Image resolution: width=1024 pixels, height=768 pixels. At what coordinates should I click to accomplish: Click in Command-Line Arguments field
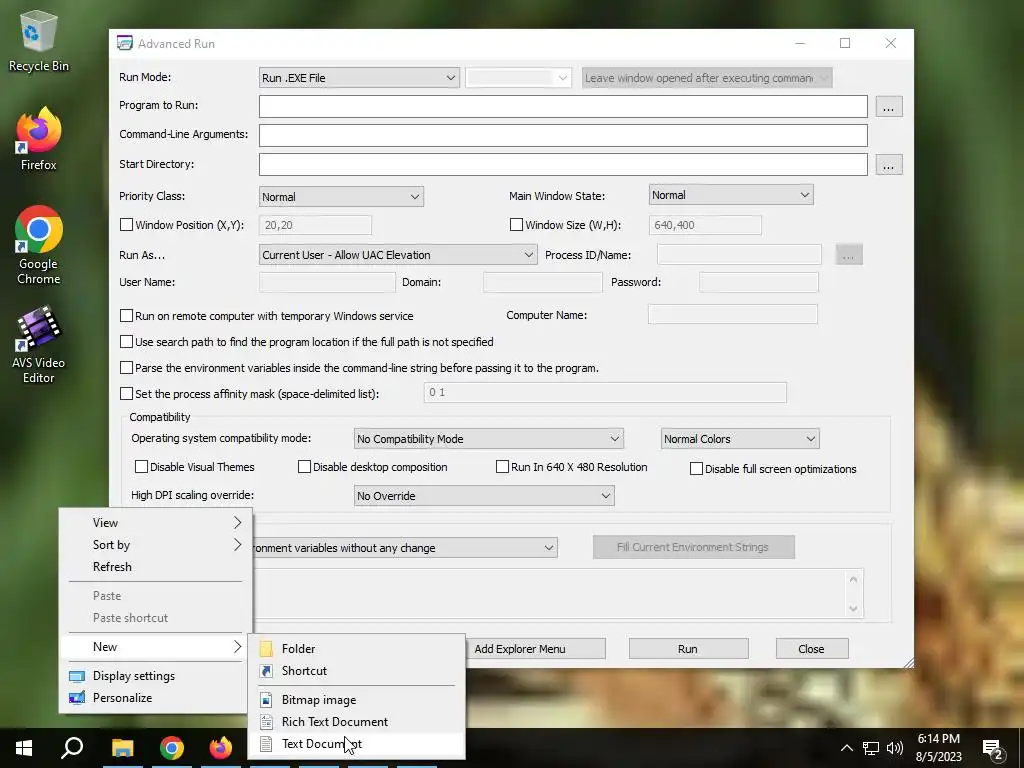click(563, 135)
